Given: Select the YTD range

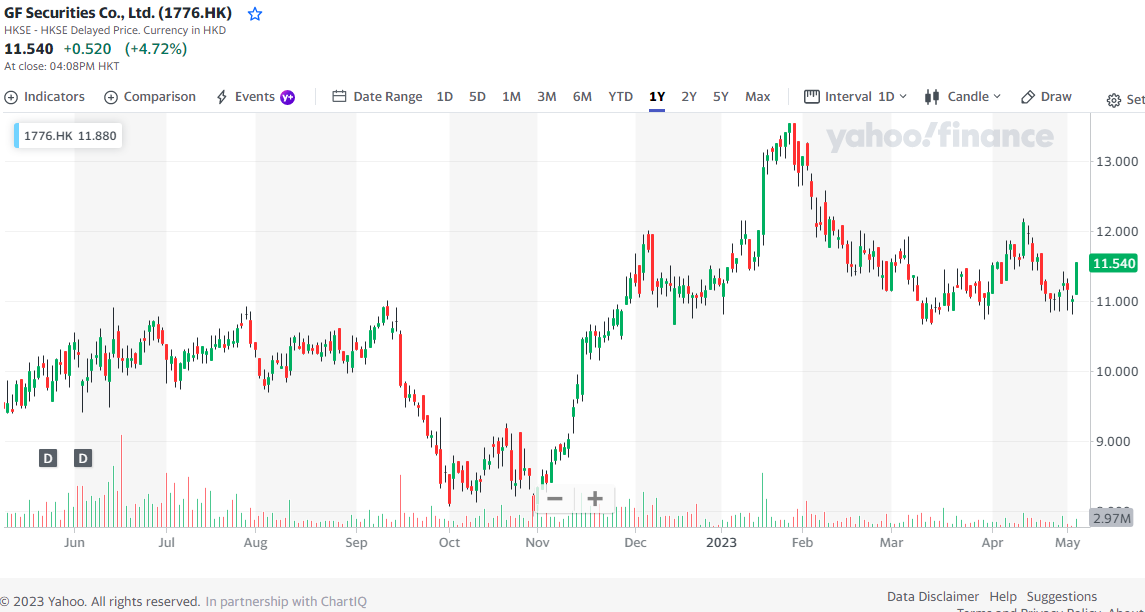Looking at the screenshot, I should coord(621,96).
